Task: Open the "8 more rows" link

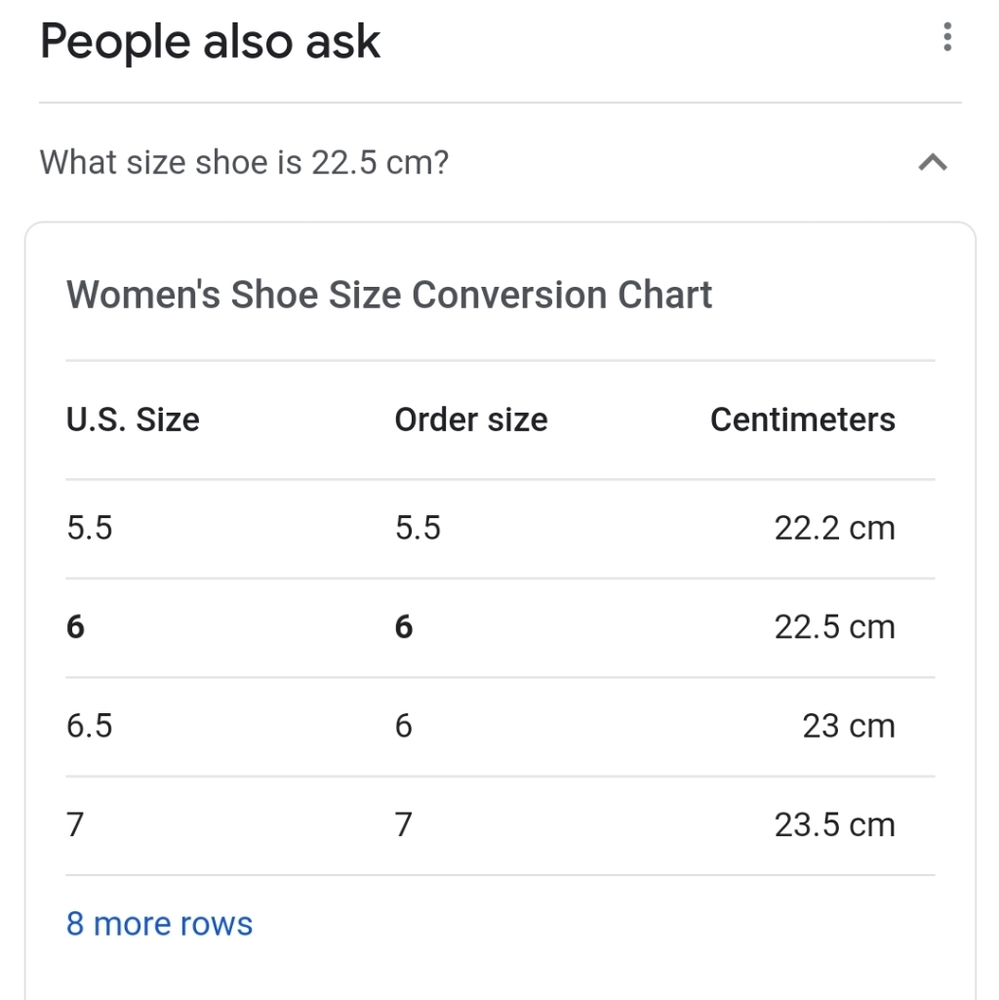Action: (159, 923)
